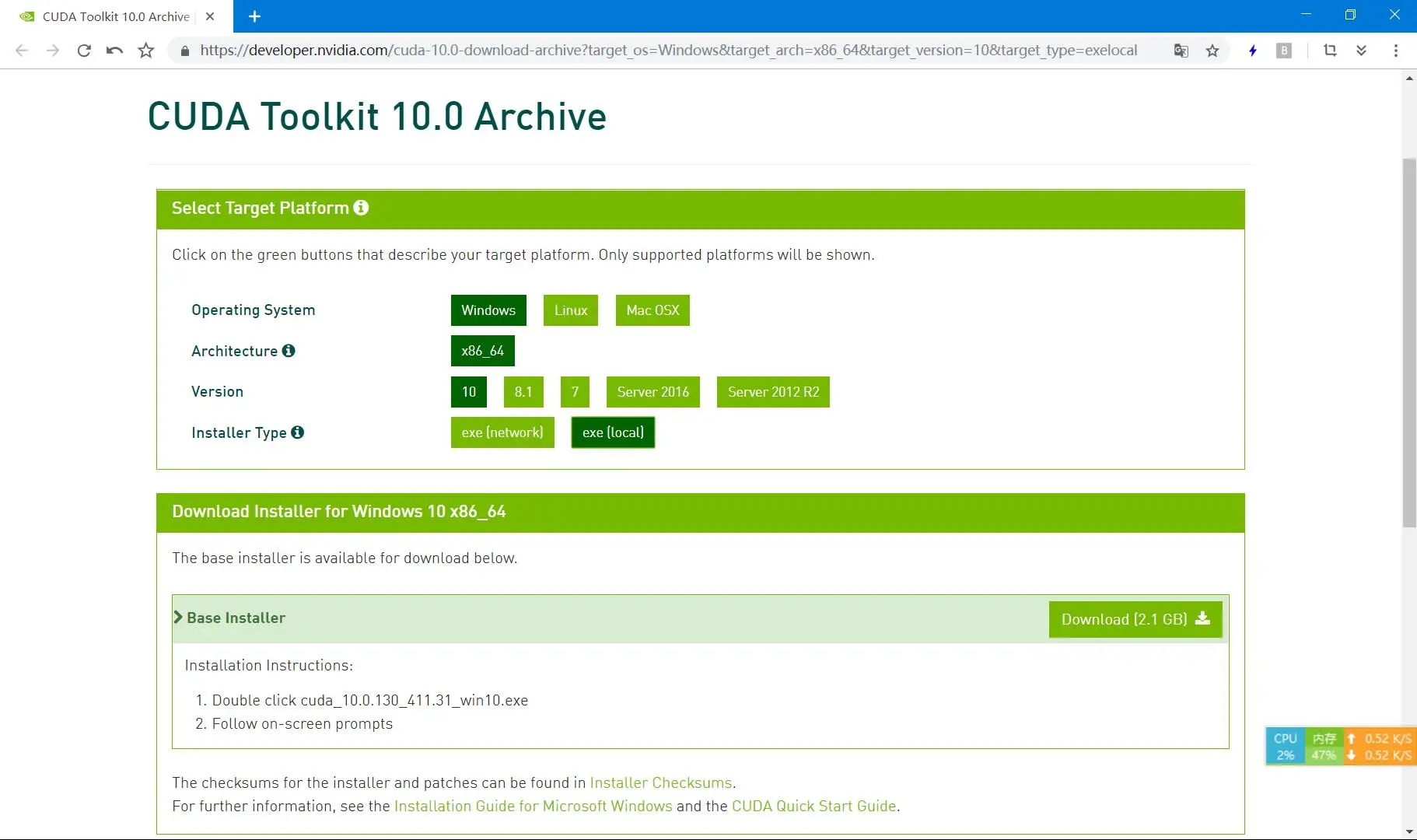Reload the page with refresh icon
This screenshot has width=1417, height=840.
84,51
